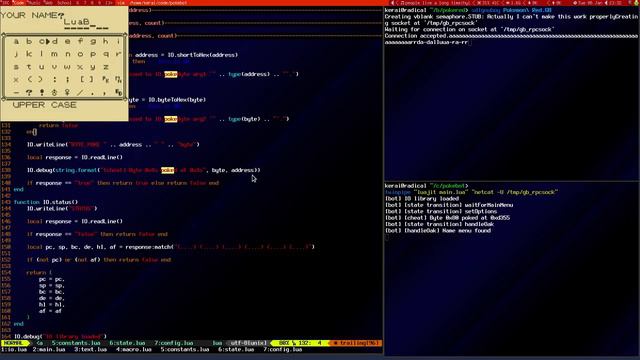Switch to the Music workspace
Image resolution: width=640 pixels, height=360 pixels.
pyautogui.click(x=34, y=2)
